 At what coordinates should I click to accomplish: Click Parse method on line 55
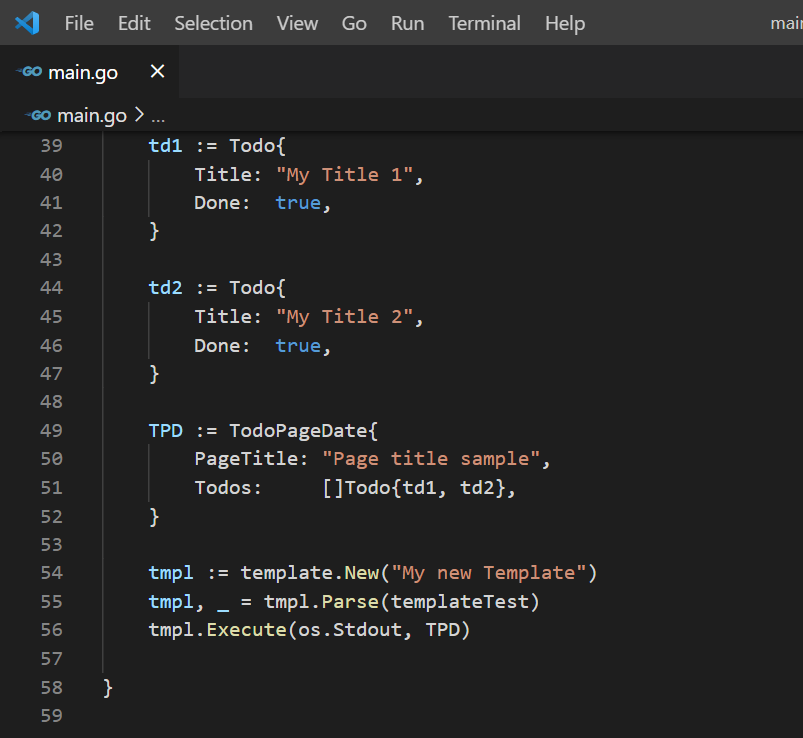click(x=350, y=602)
